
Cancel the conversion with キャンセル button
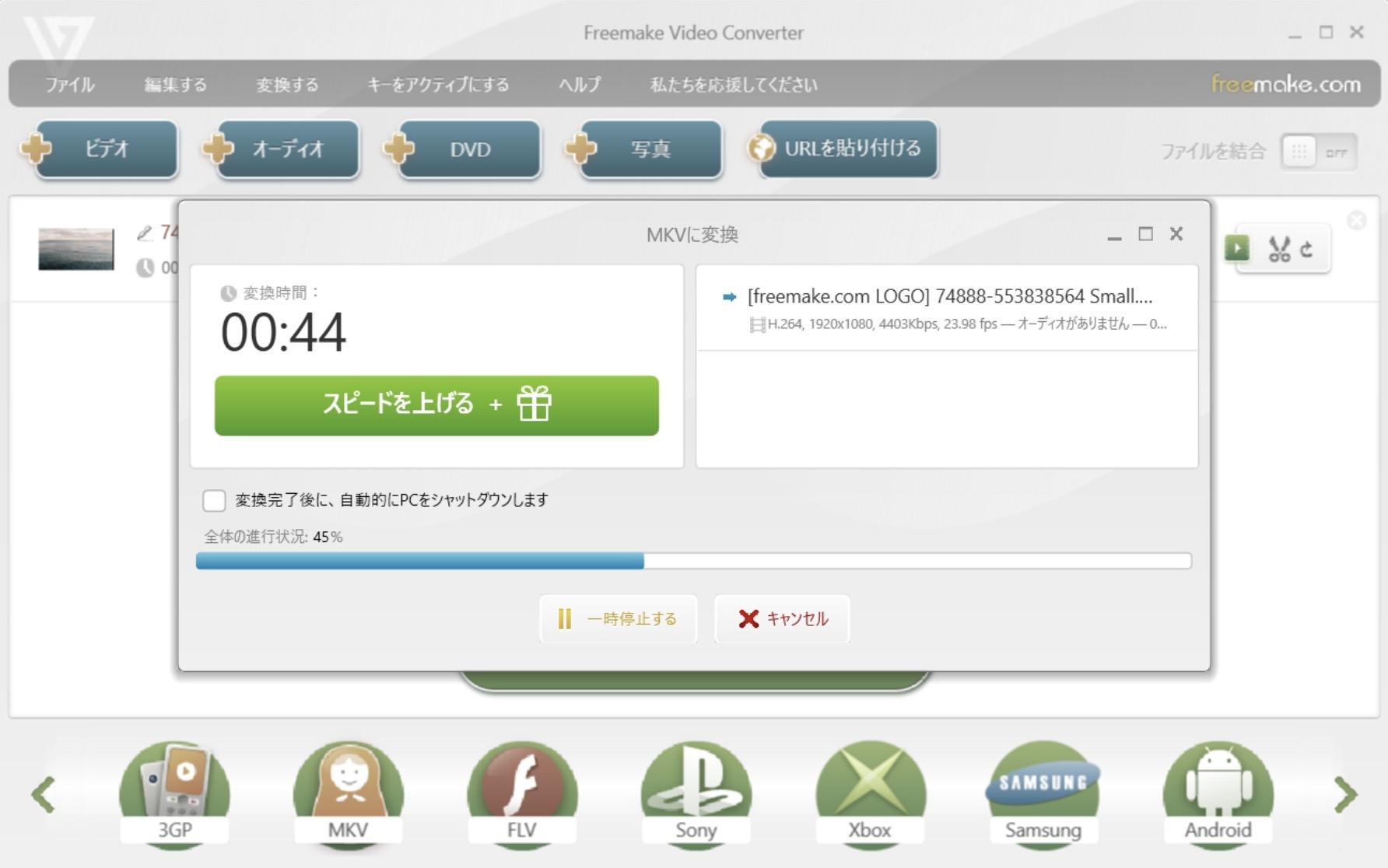pyautogui.click(x=782, y=619)
